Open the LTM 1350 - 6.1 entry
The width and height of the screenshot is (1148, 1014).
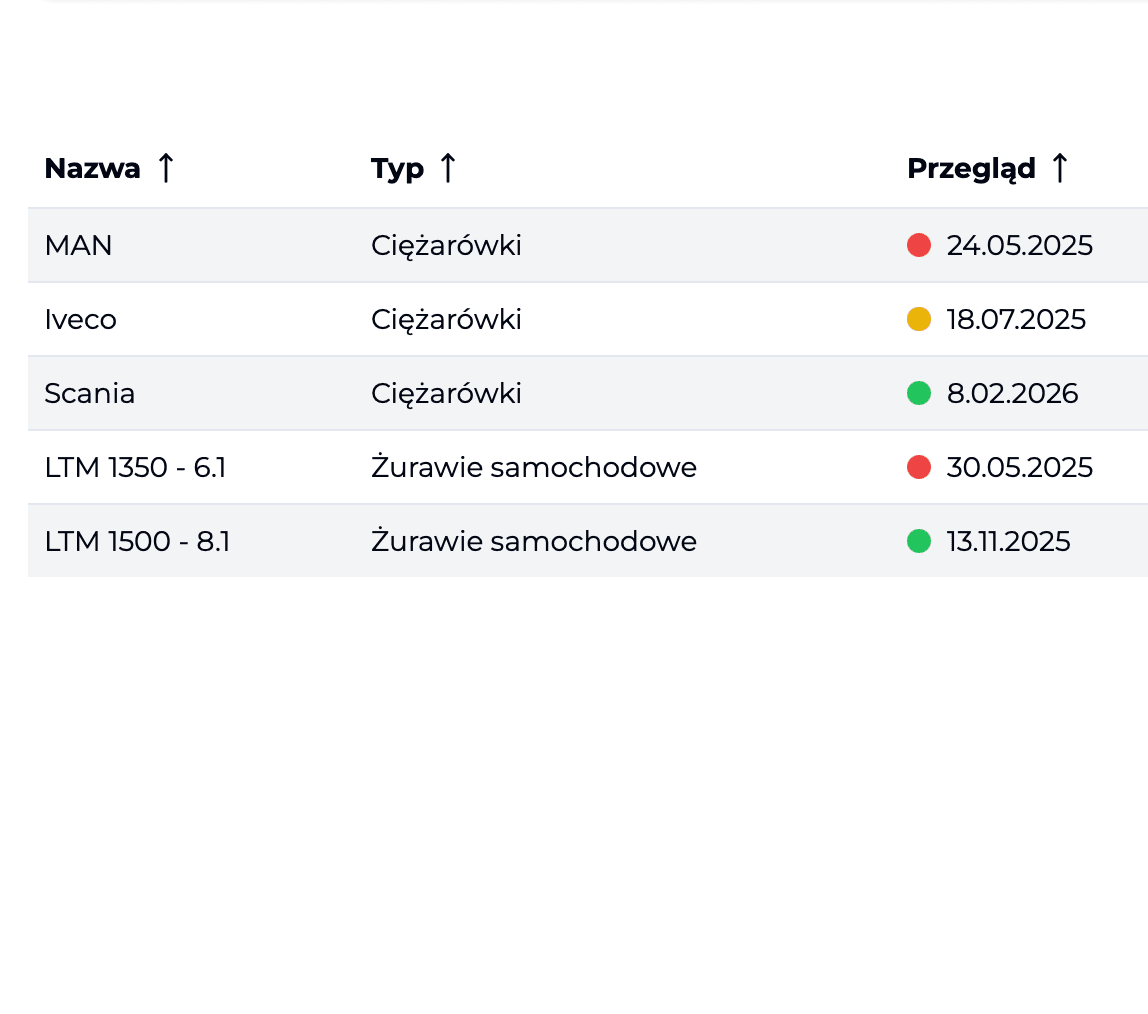pyautogui.click(x=134, y=466)
